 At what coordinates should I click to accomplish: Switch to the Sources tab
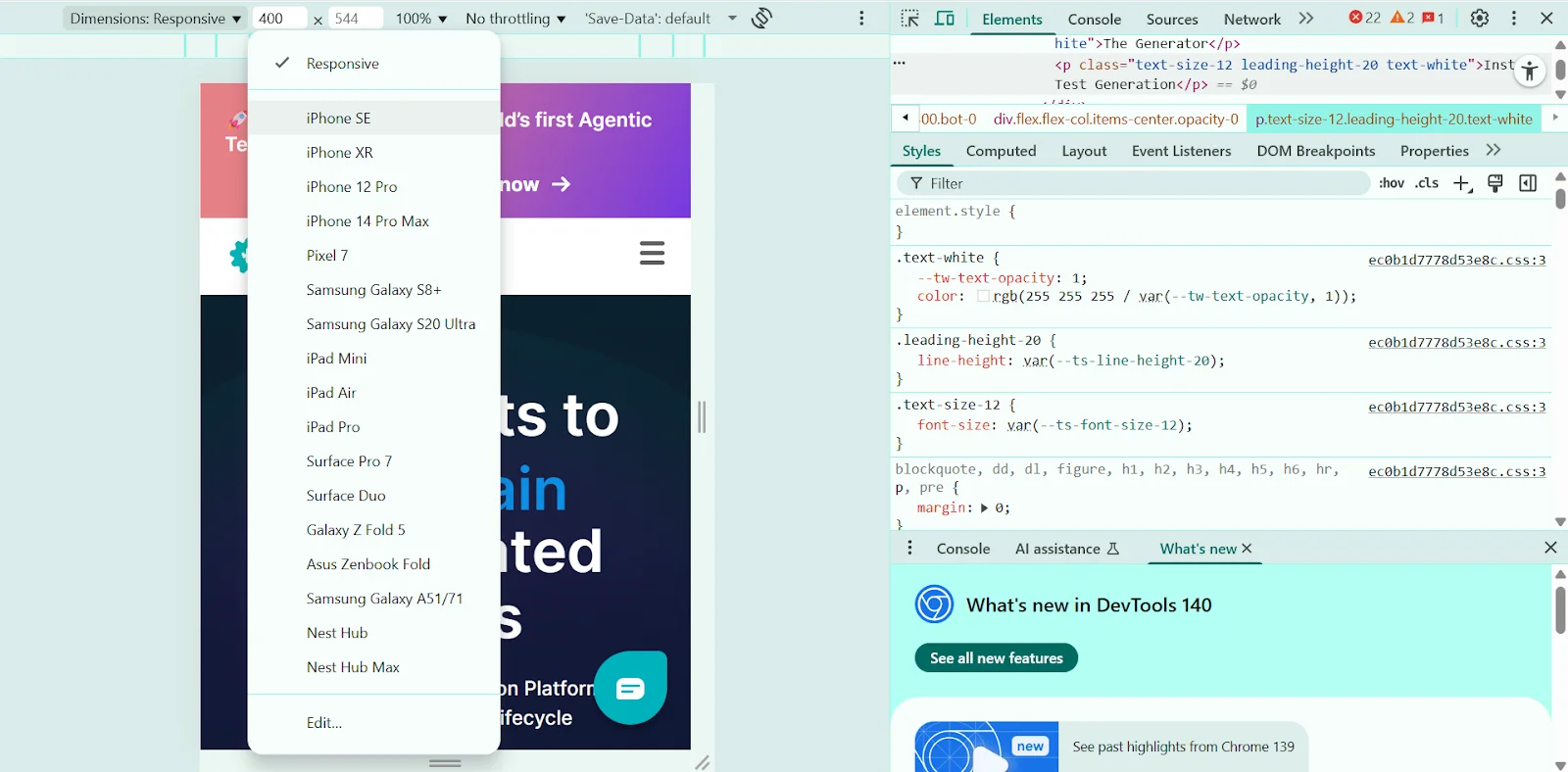1172,19
